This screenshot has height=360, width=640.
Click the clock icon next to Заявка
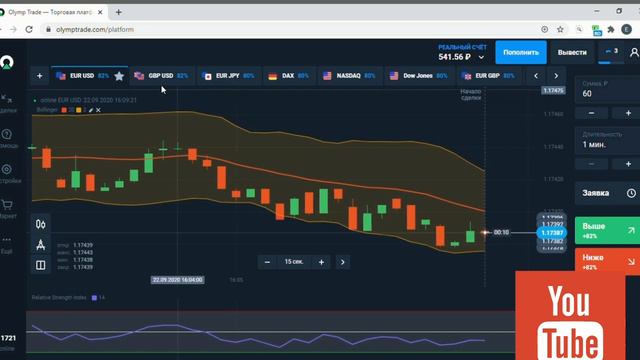631,193
